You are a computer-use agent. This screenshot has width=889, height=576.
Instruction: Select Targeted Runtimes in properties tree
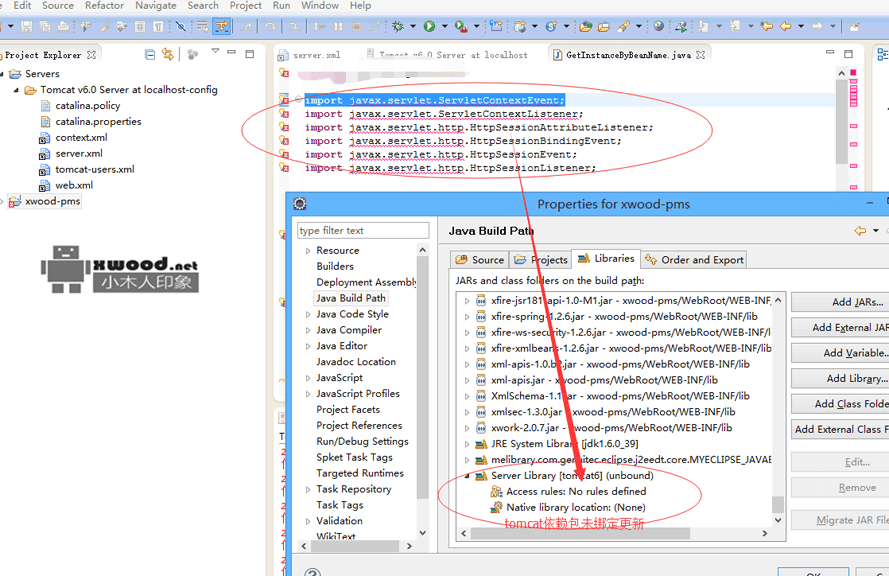click(360, 473)
